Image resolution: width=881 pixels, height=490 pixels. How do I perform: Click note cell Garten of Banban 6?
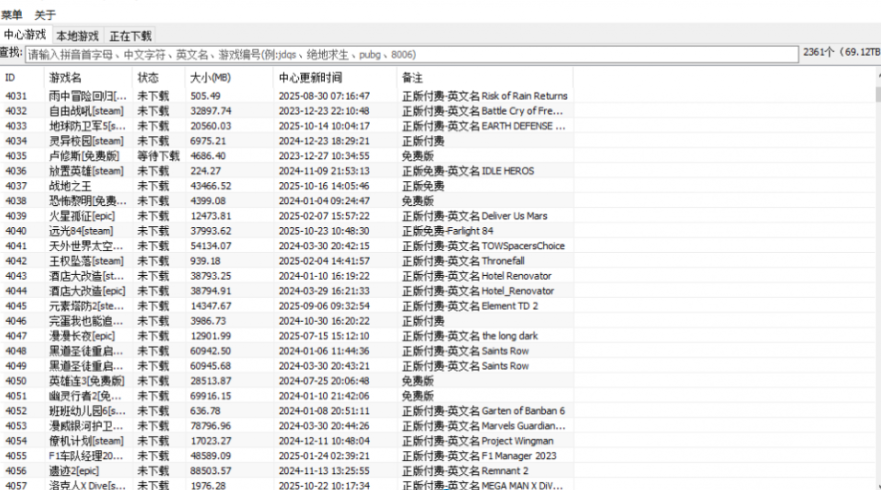(483, 411)
